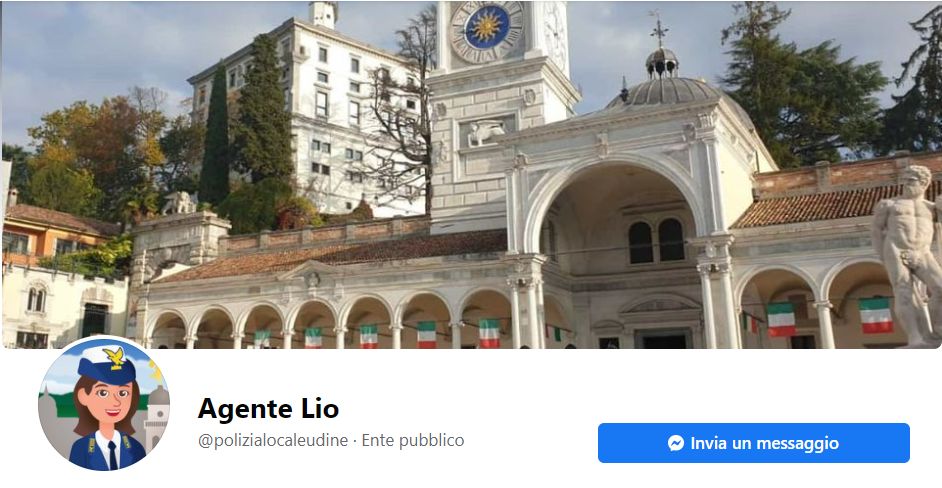
Task: Click the rightmost Italian flag on the portico
Action: coord(875,315)
